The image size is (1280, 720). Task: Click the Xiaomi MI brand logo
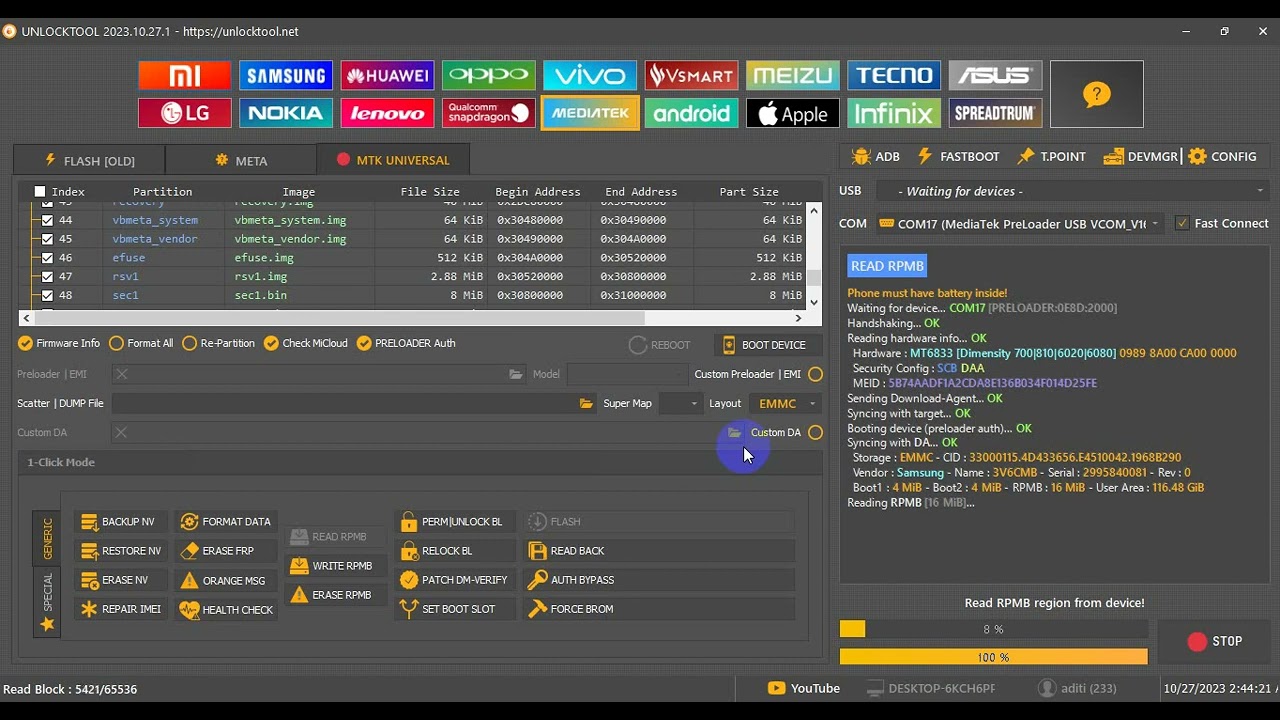[x=185, y=76]
